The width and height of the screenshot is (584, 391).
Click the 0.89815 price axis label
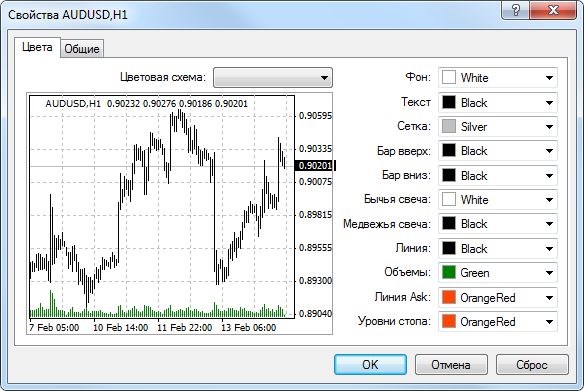(x=315, y=215)
